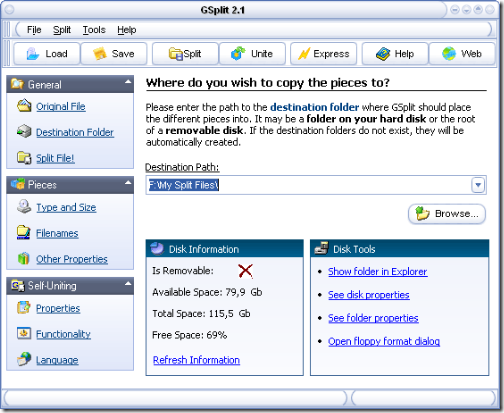This screenshot has height=413, width=504.
Task: Click Refresh Information link
Action: [196, 360]
